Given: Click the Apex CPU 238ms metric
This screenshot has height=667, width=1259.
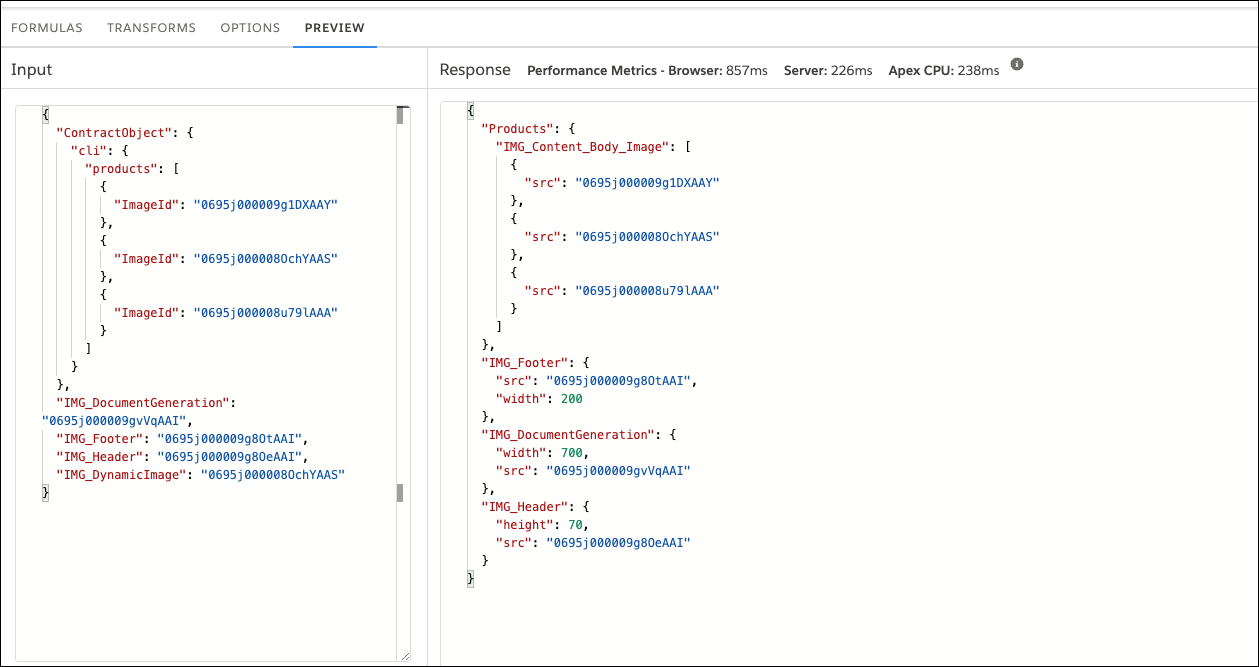Looking at the screenshot, I should 944,71.
